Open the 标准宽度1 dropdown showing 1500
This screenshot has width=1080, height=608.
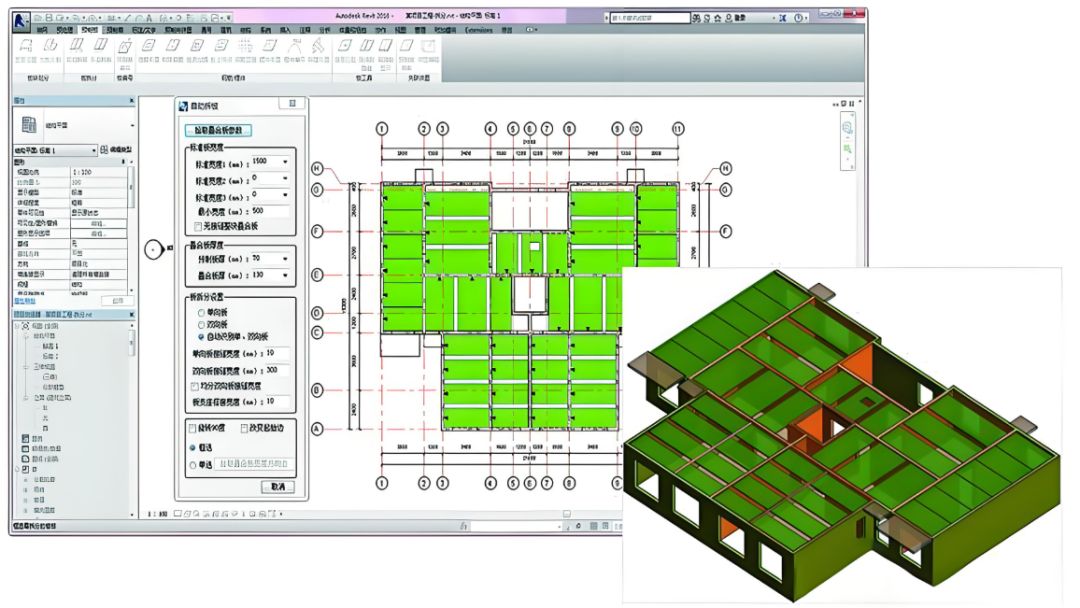[285, 162]
